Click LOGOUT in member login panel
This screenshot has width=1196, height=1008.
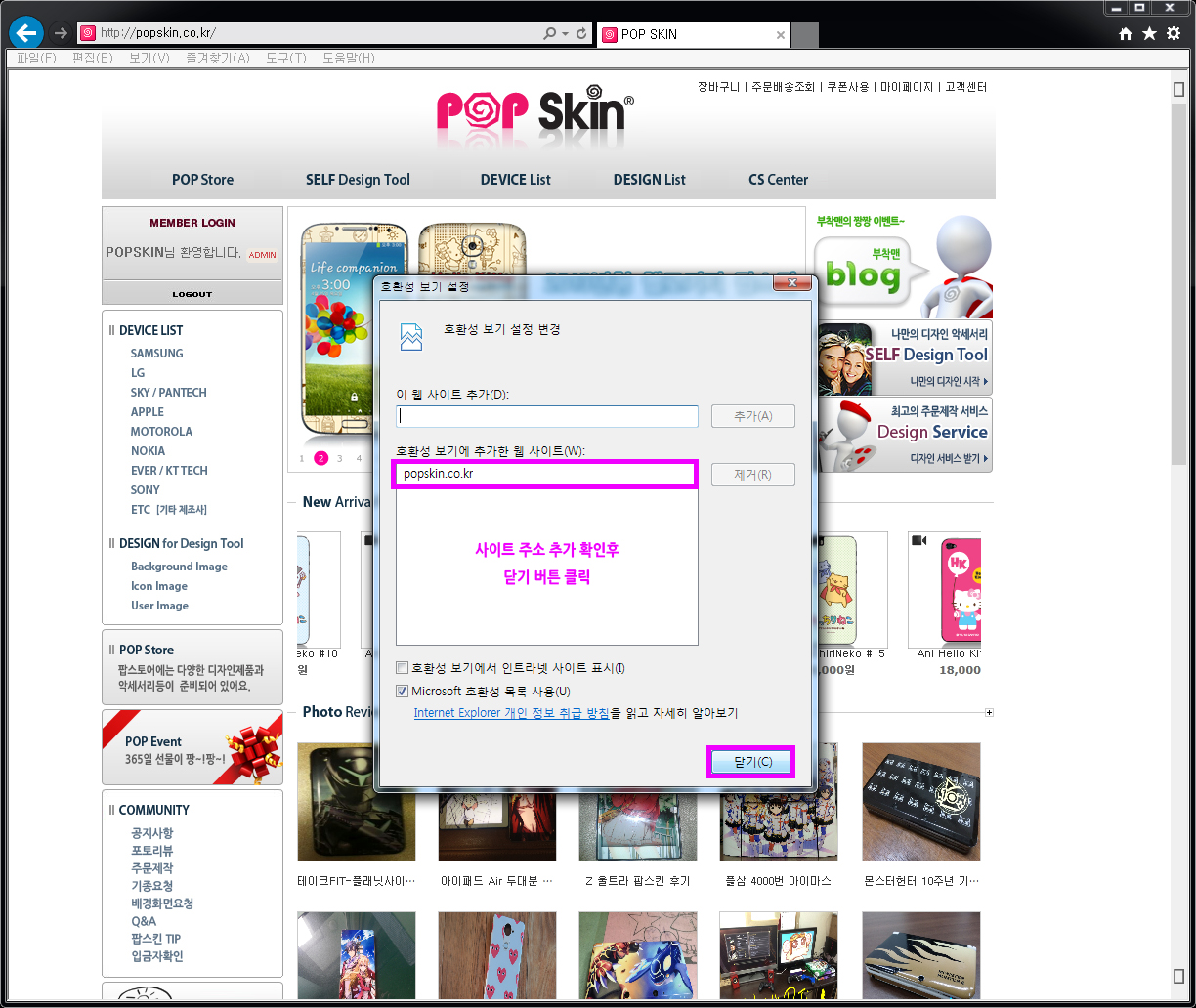[x=192, y=294]
